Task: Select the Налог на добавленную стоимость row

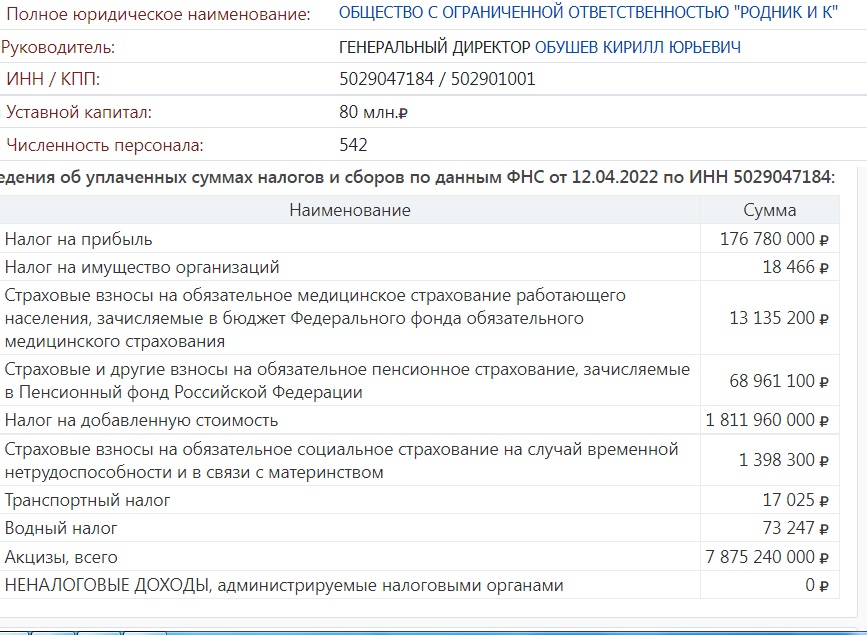Action: point(142,420)
